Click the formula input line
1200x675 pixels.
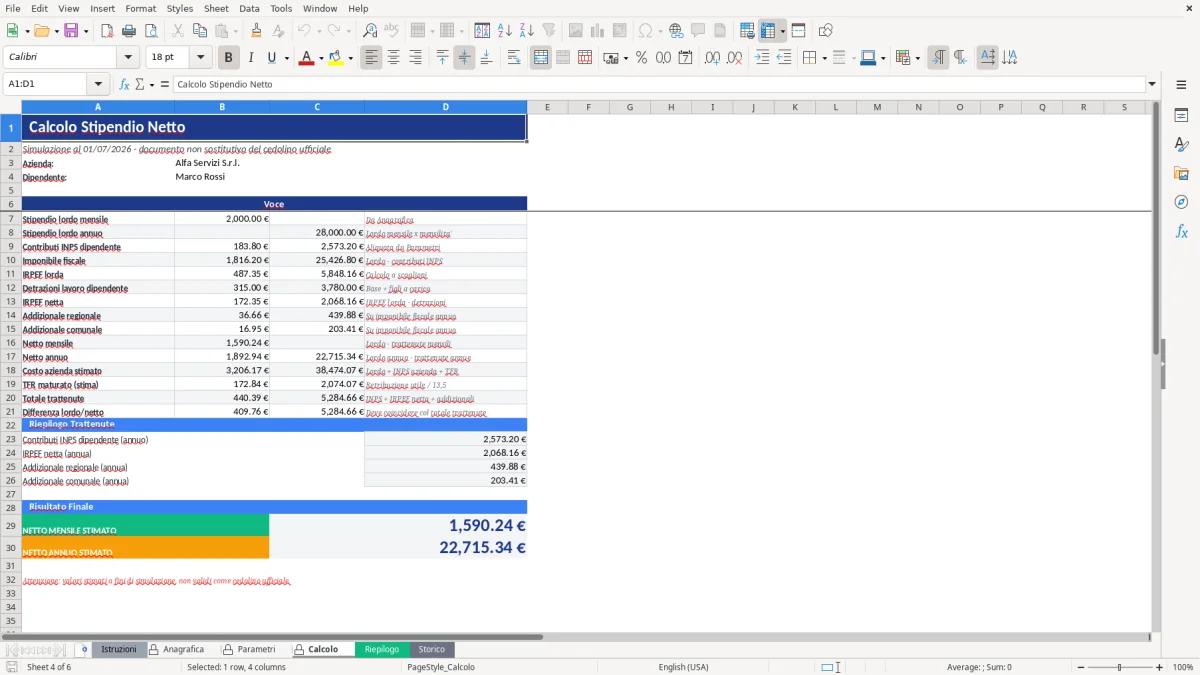coord(658,84)
